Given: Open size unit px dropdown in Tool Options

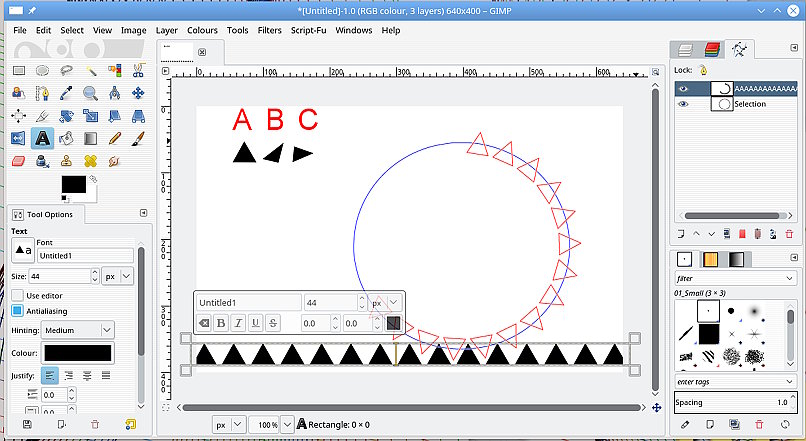Looking at the screenshot, I should 118,277.
